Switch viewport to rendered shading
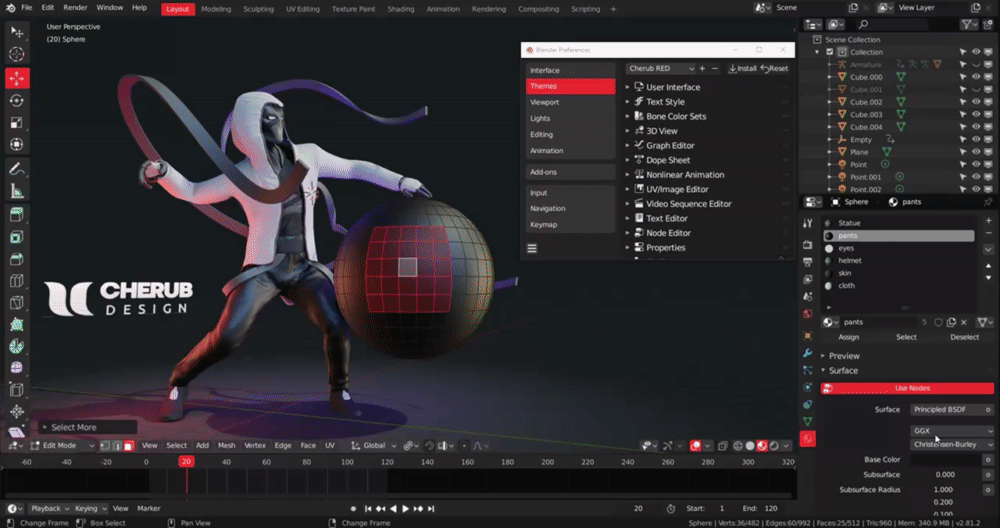 pos(774,446)
